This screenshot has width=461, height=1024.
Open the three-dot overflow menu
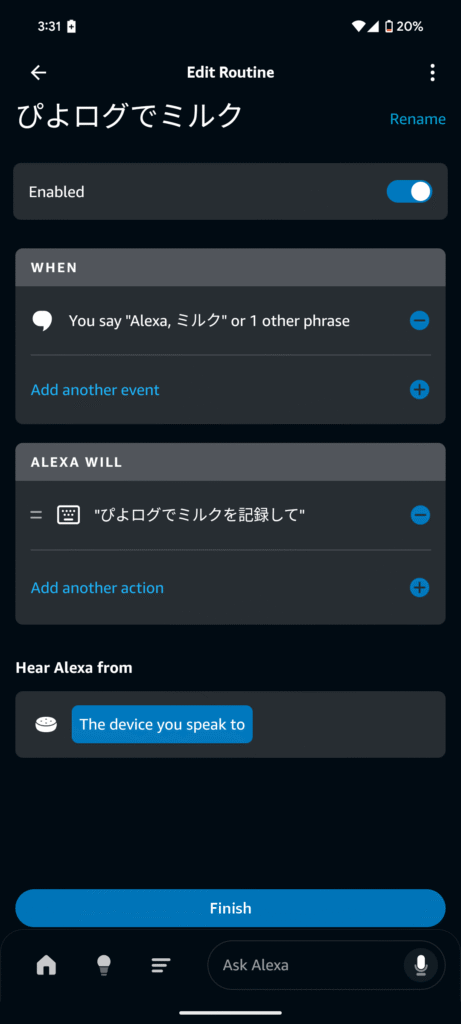coord(432,72)
